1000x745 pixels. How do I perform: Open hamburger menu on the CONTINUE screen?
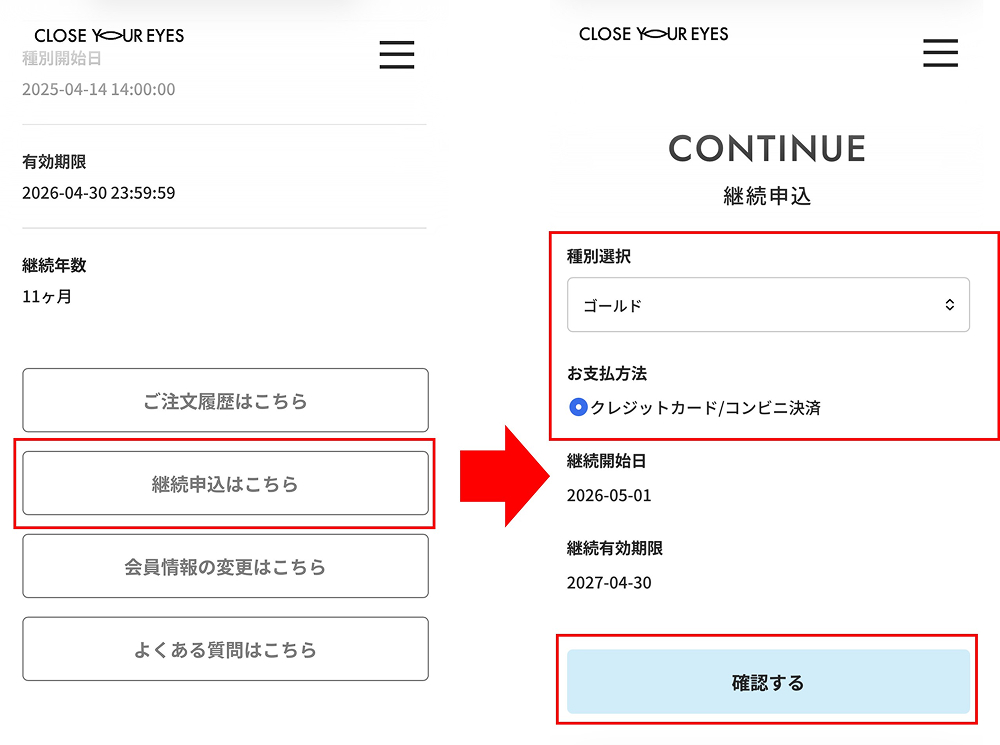pyautogui.click(x=940, y=52)
